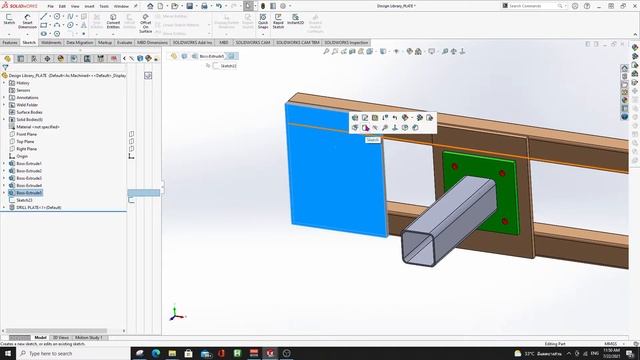Click the filter icon above the feature tree
The image size is (640, 360).
(x=5, y=68)
